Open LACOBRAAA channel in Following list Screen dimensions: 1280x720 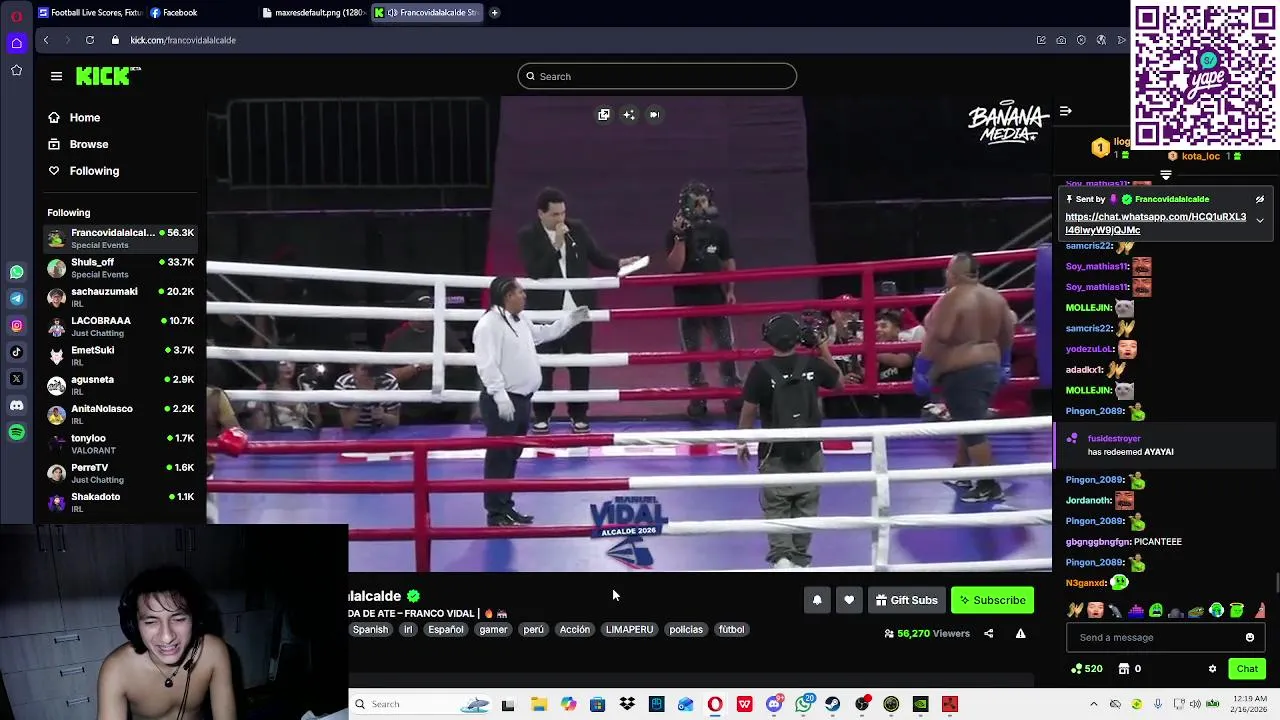[121, 326]
